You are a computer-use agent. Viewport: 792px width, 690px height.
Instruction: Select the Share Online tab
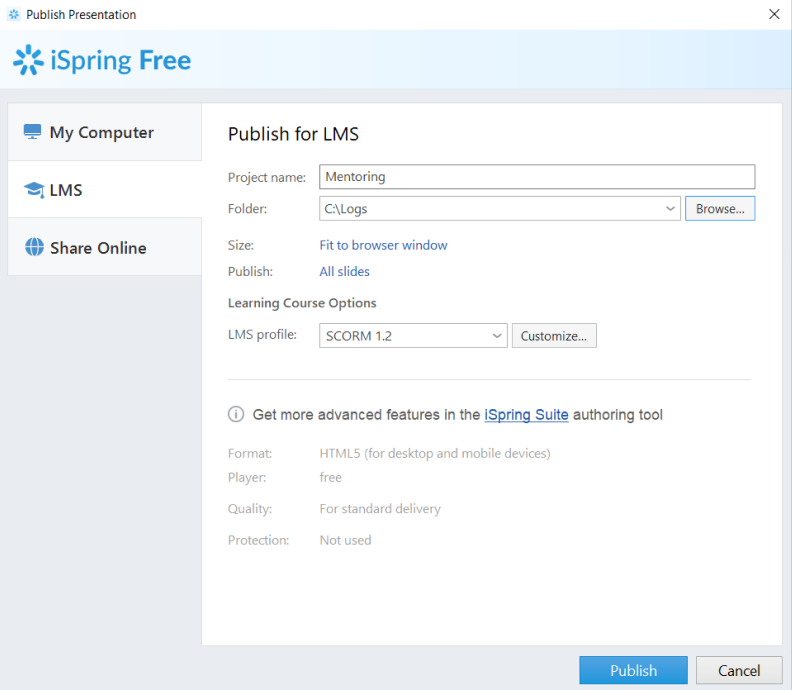[x=105, y=248]
